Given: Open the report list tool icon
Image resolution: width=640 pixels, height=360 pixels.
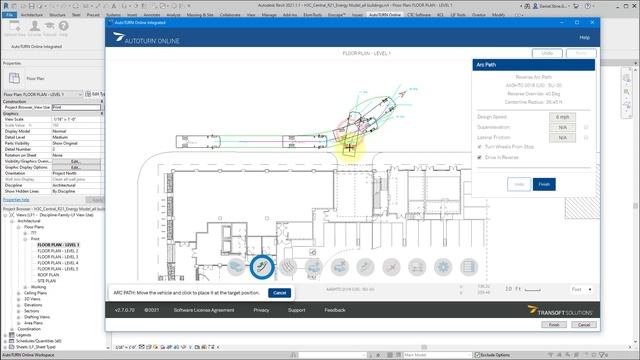Looking at the screenshot, I should pos(469,267).
